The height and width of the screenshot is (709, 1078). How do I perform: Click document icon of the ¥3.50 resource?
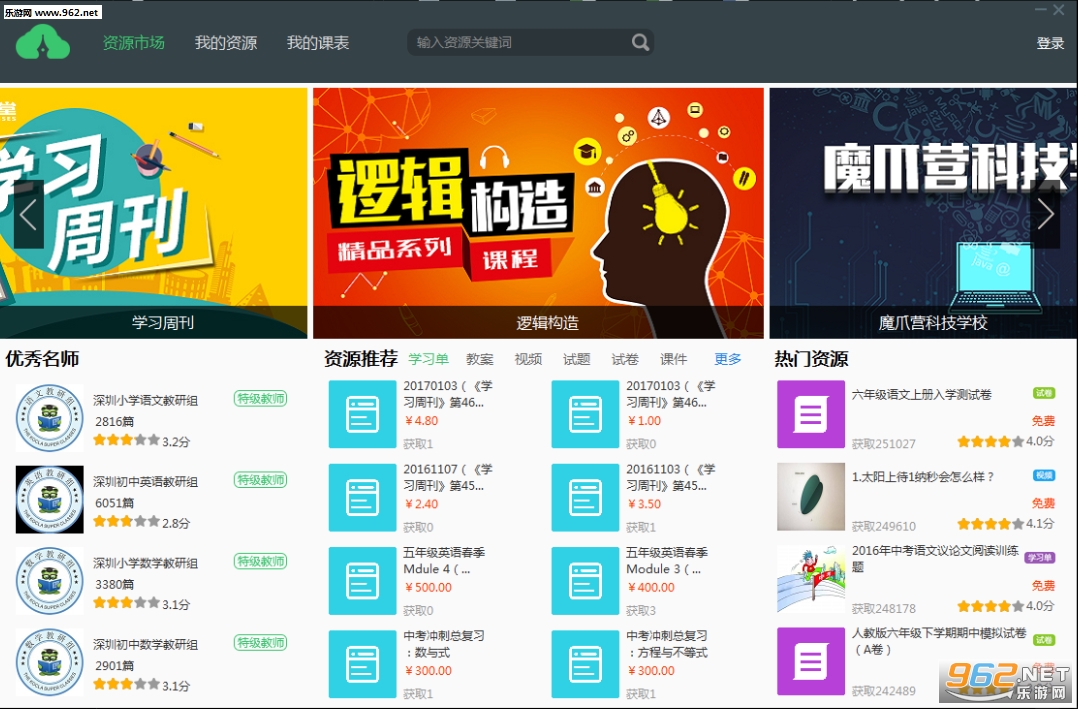click(585, 497)
